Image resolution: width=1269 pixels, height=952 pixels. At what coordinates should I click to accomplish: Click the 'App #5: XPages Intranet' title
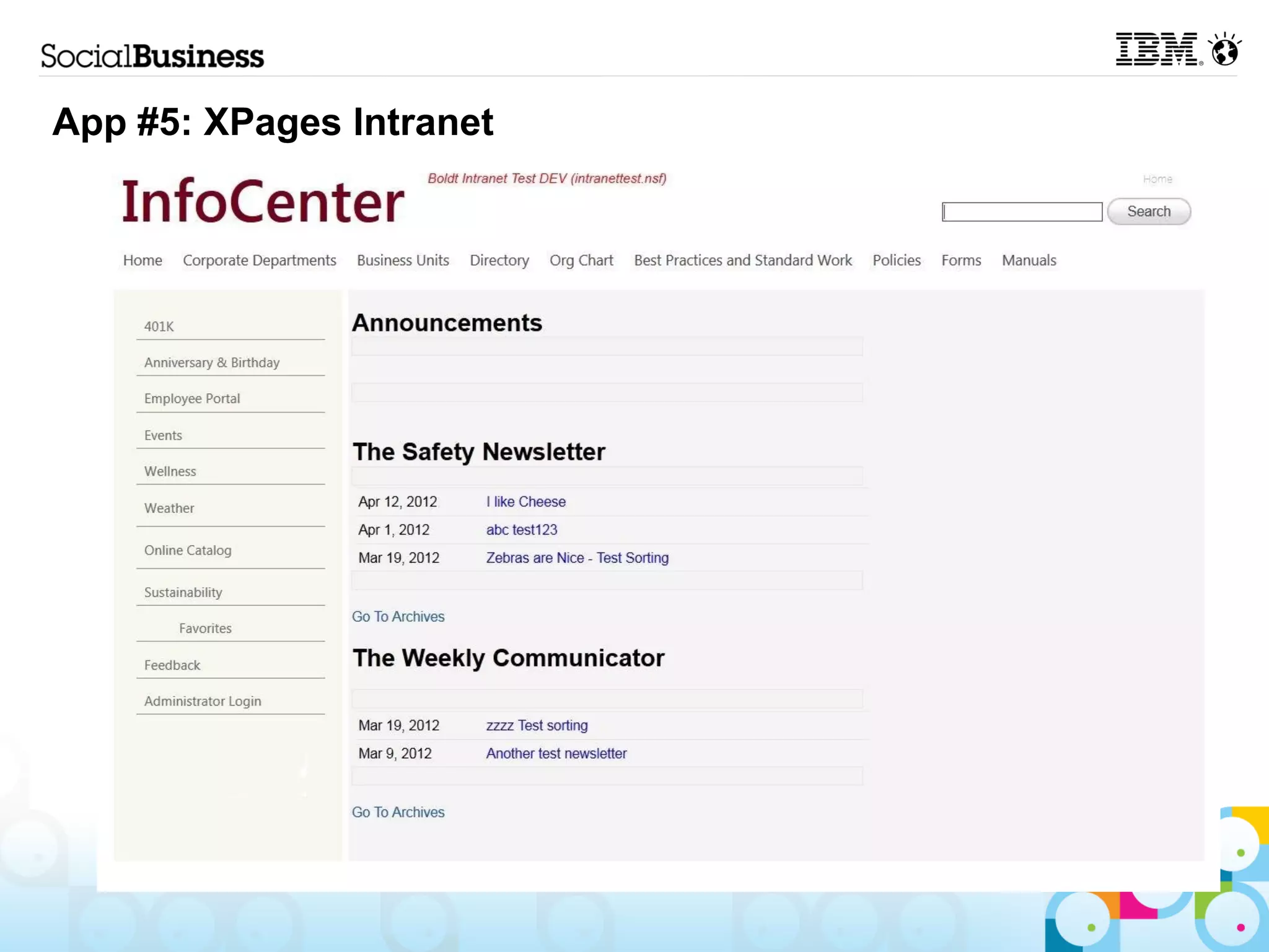tap(273, 121)
